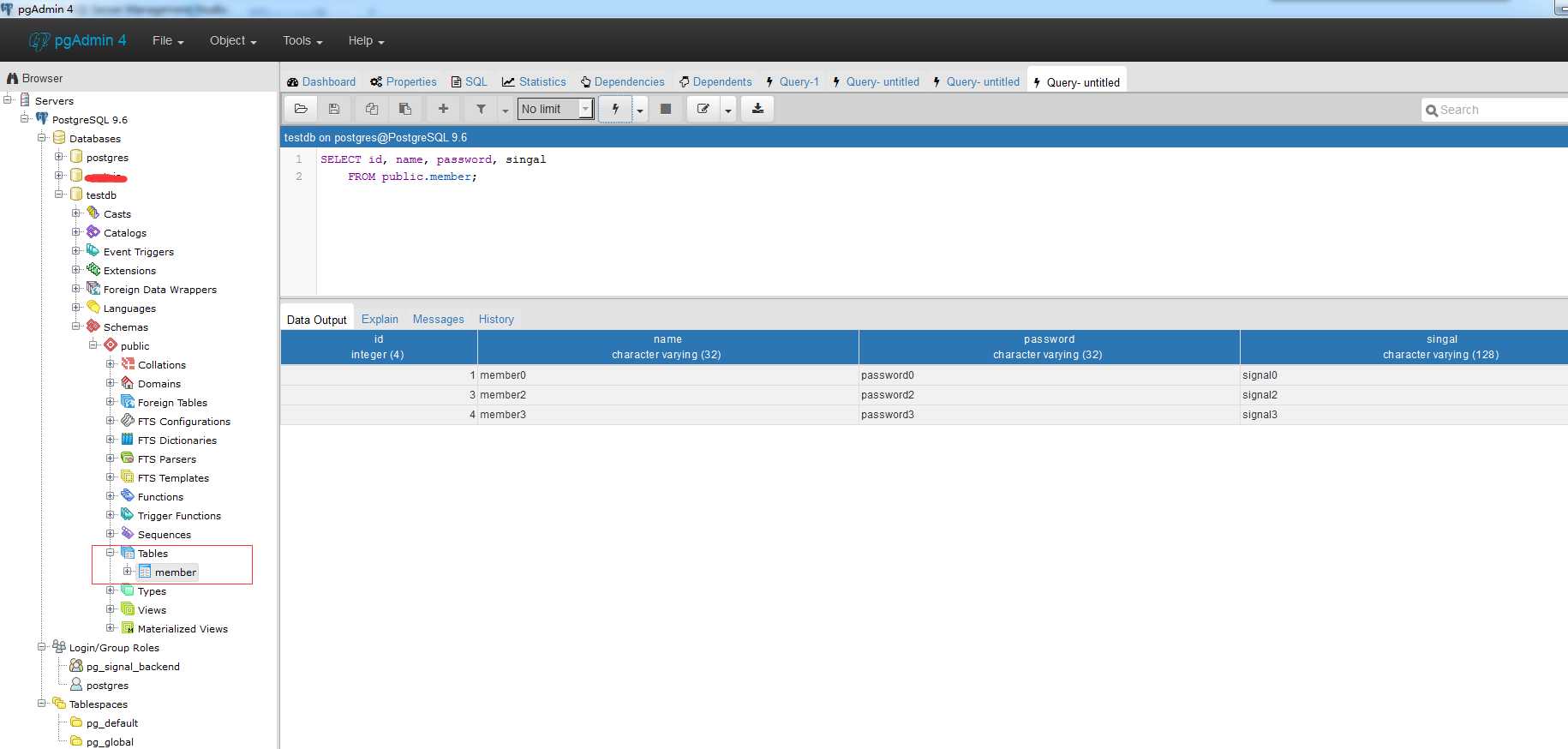Click into the Search input field

coord(1495,110)
